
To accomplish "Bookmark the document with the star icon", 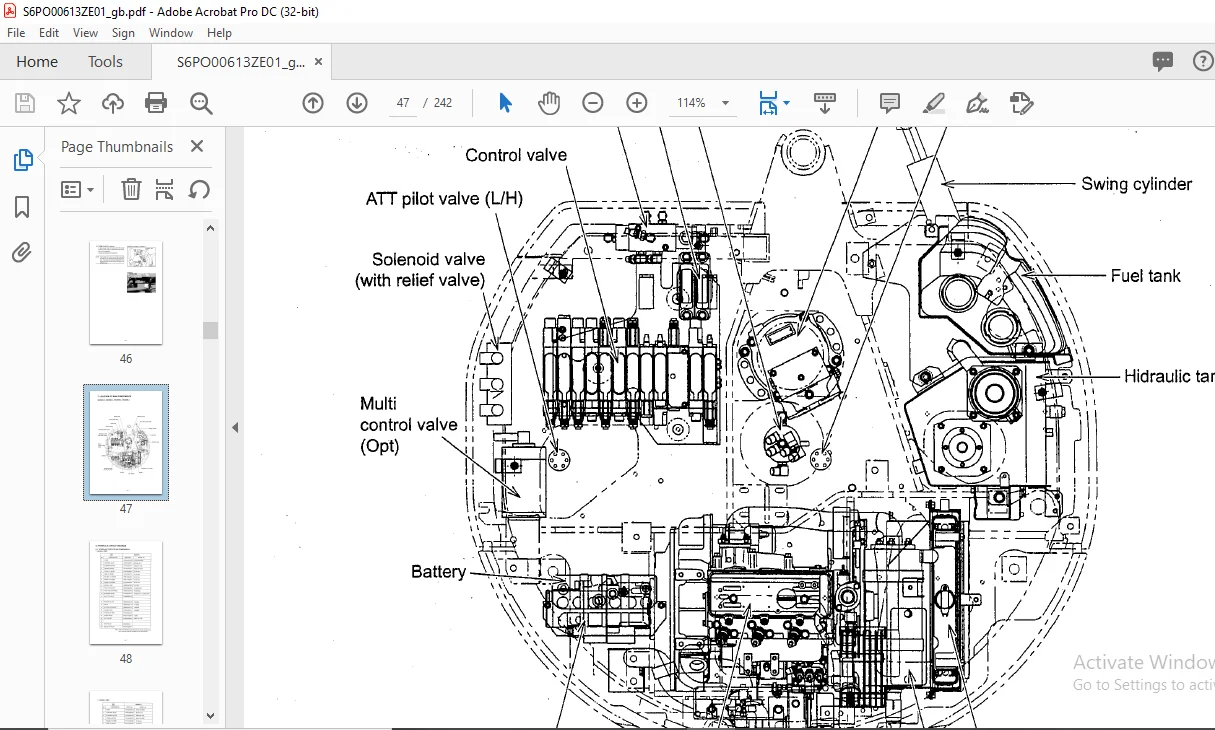I will [x=68, y=103].
